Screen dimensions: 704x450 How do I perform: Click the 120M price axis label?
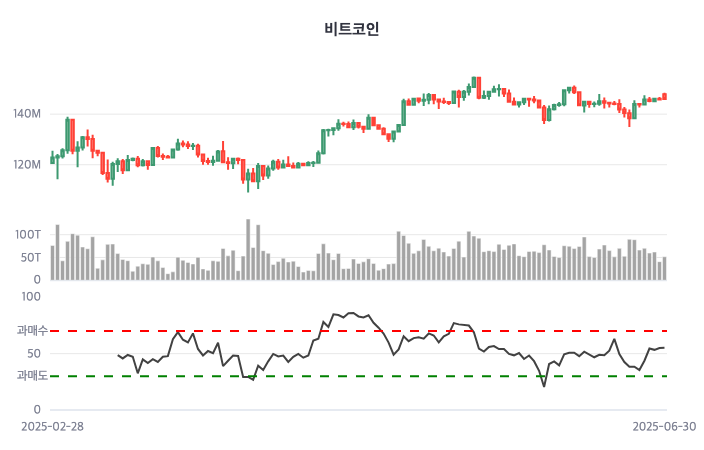[x=27, y=164]
